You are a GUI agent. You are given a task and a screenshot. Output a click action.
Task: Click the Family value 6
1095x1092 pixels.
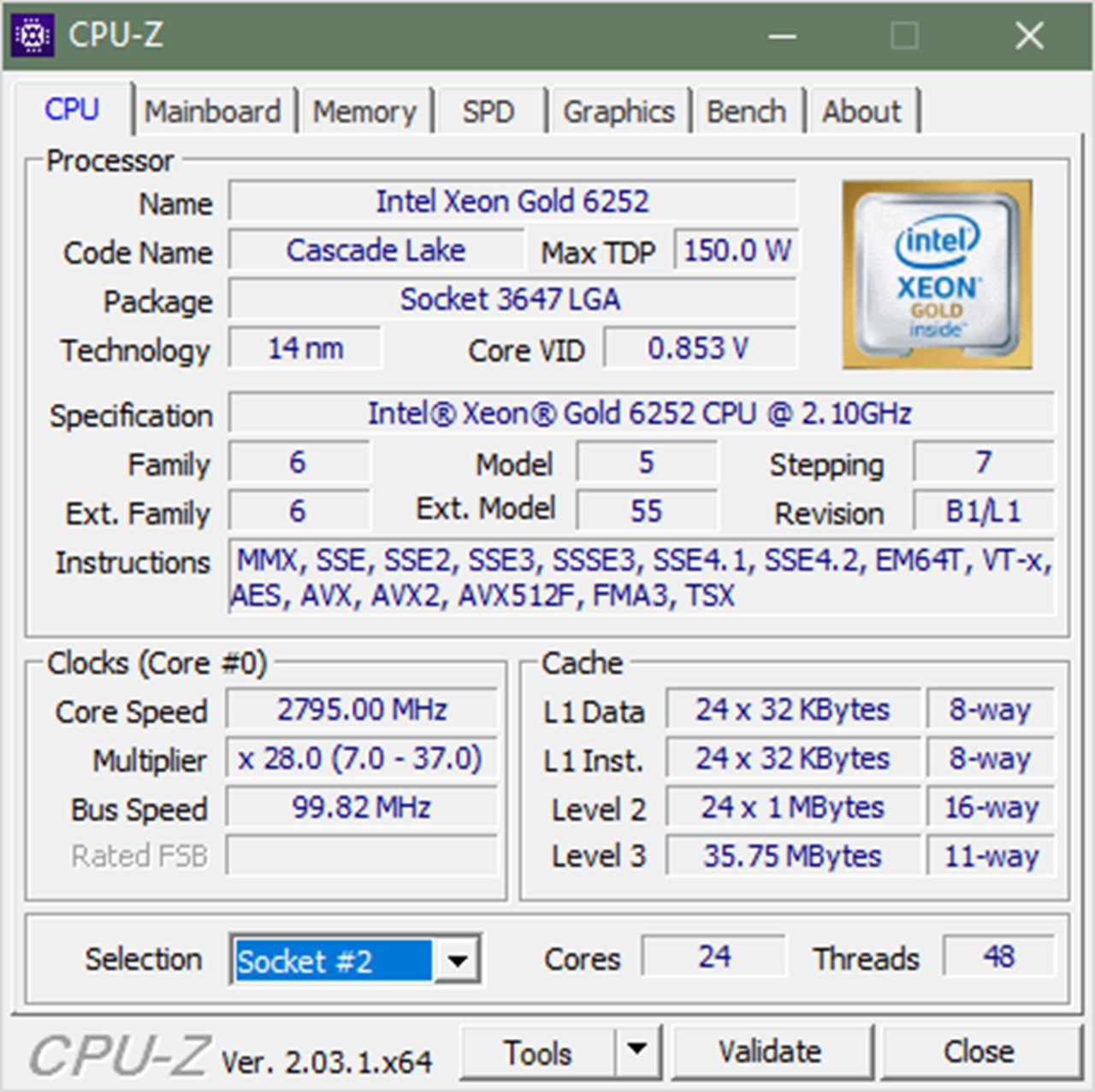(299, 463)
